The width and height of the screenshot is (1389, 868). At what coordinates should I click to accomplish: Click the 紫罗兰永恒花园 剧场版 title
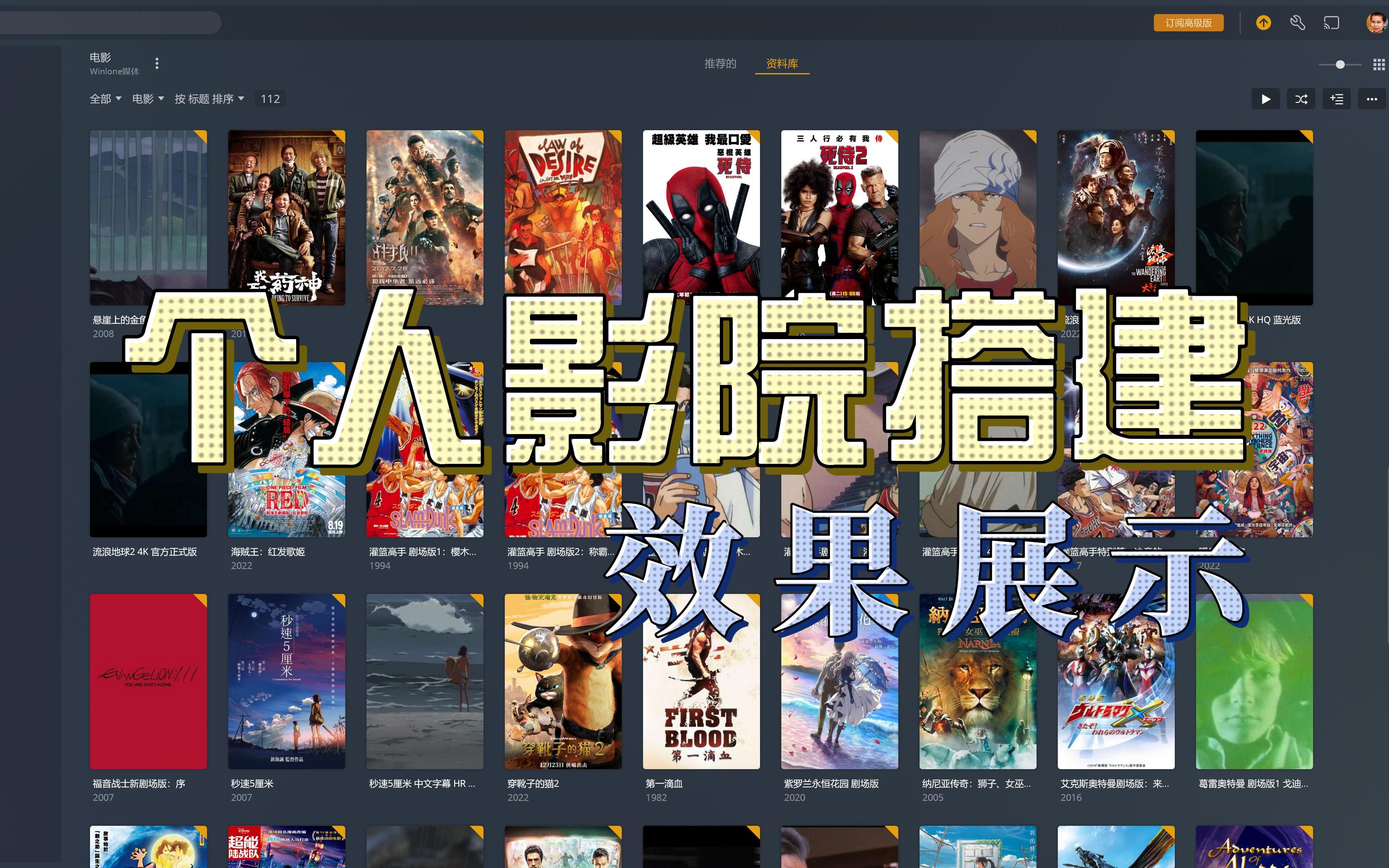[831, 784]
